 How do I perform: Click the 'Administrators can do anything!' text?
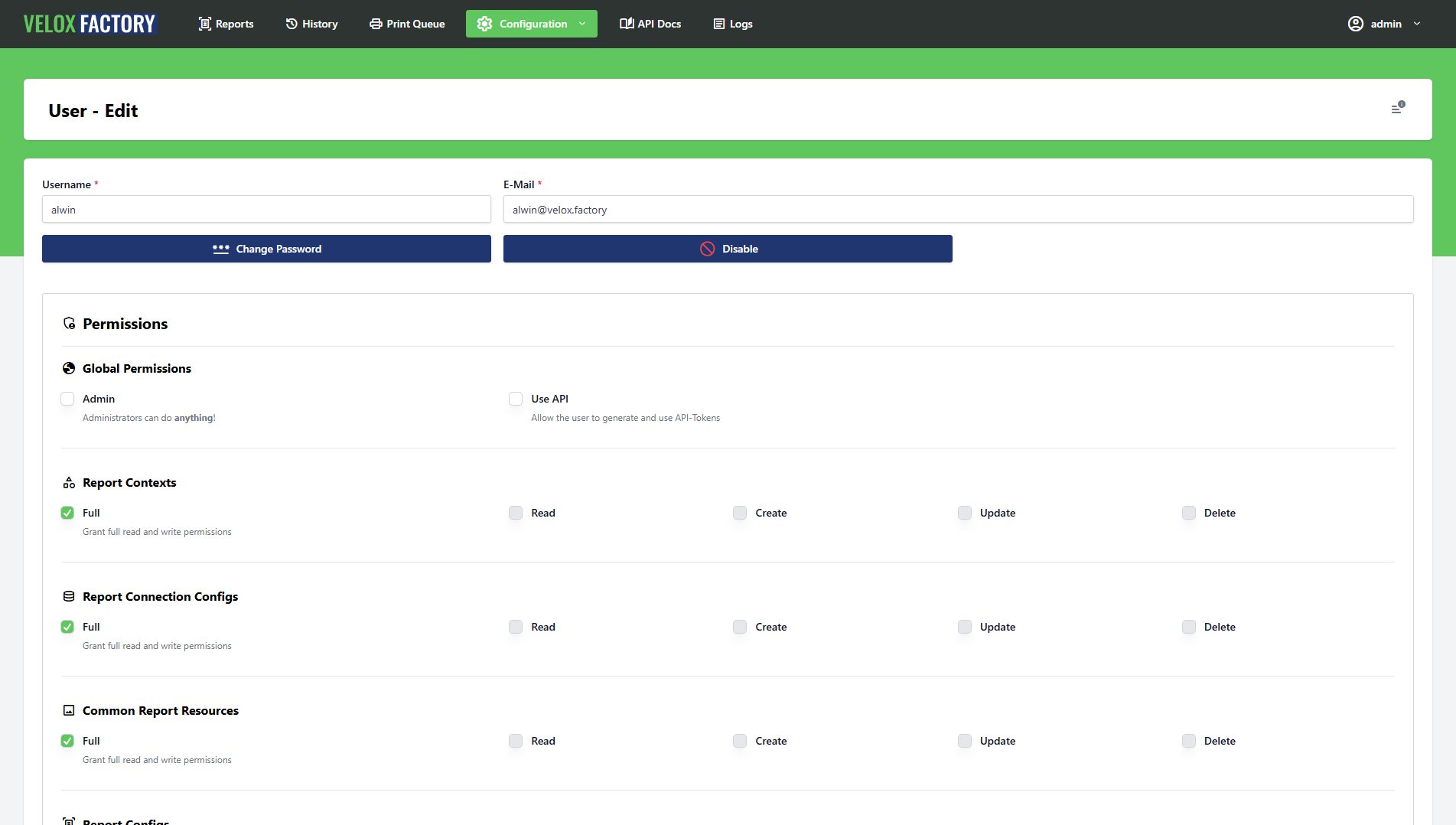coord(149,418)
